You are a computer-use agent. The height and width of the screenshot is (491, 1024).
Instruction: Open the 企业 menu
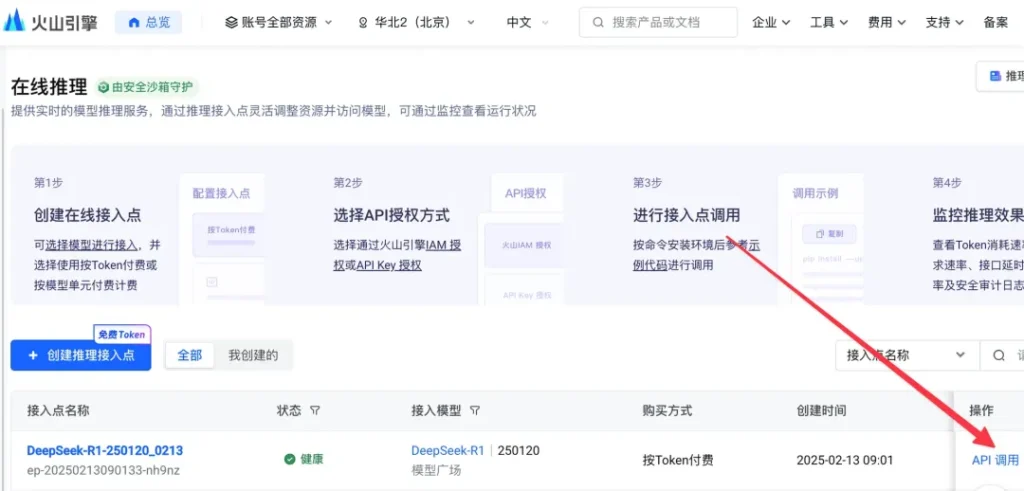point(771,22)
